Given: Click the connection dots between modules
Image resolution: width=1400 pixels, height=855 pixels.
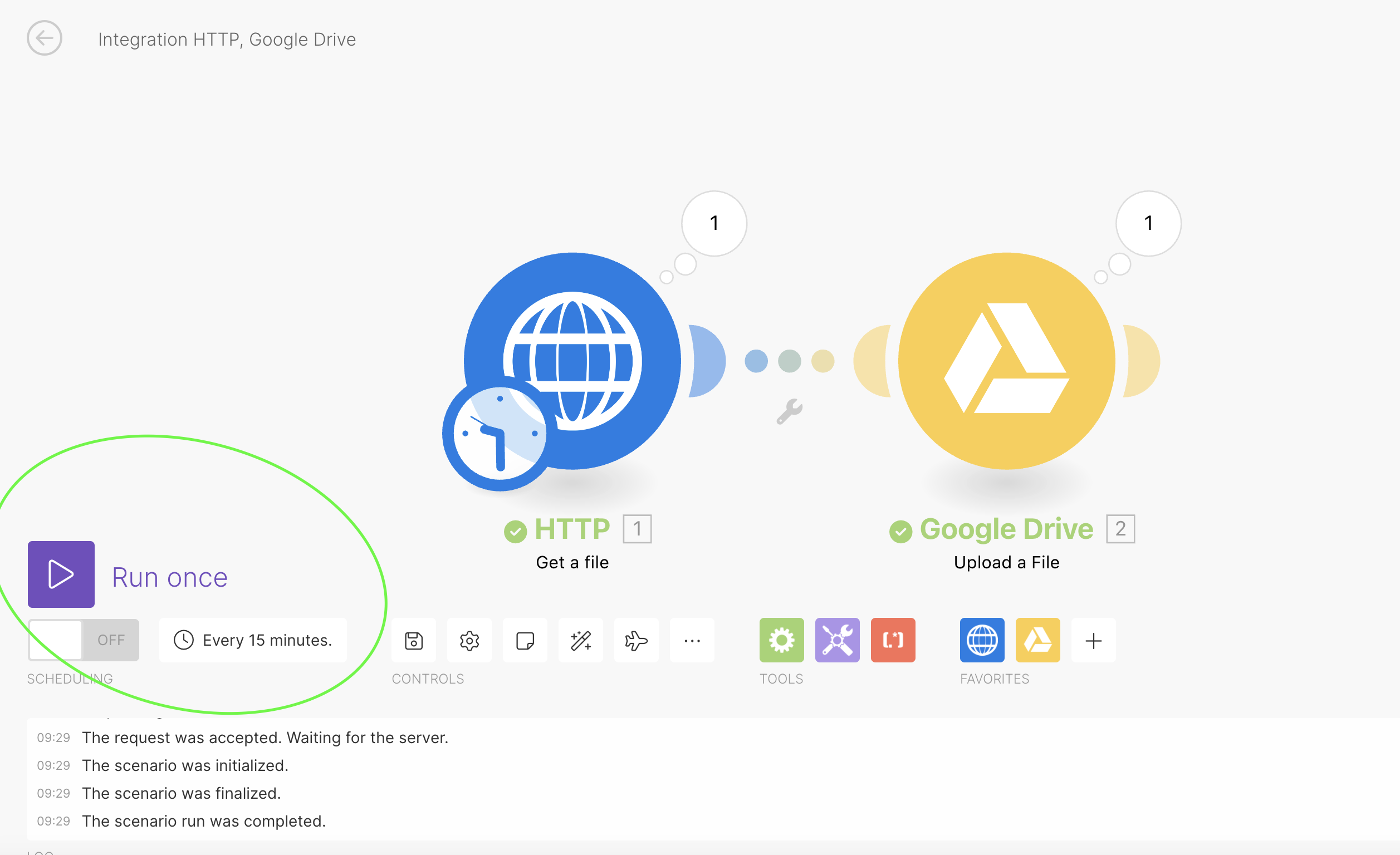Looking at the screenshot, I should [x=790, y=361].
